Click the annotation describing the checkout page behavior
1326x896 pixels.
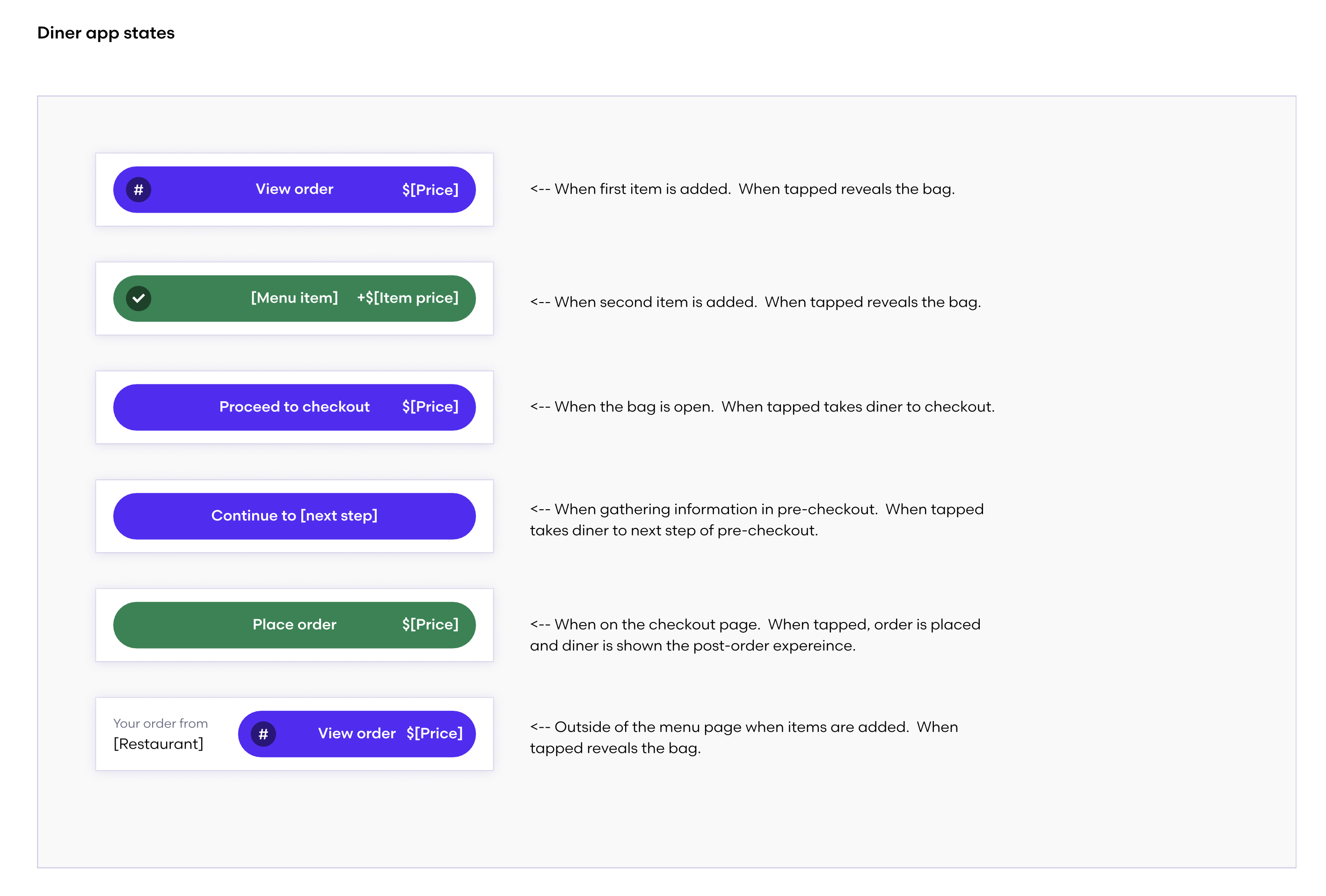[753, 635]
